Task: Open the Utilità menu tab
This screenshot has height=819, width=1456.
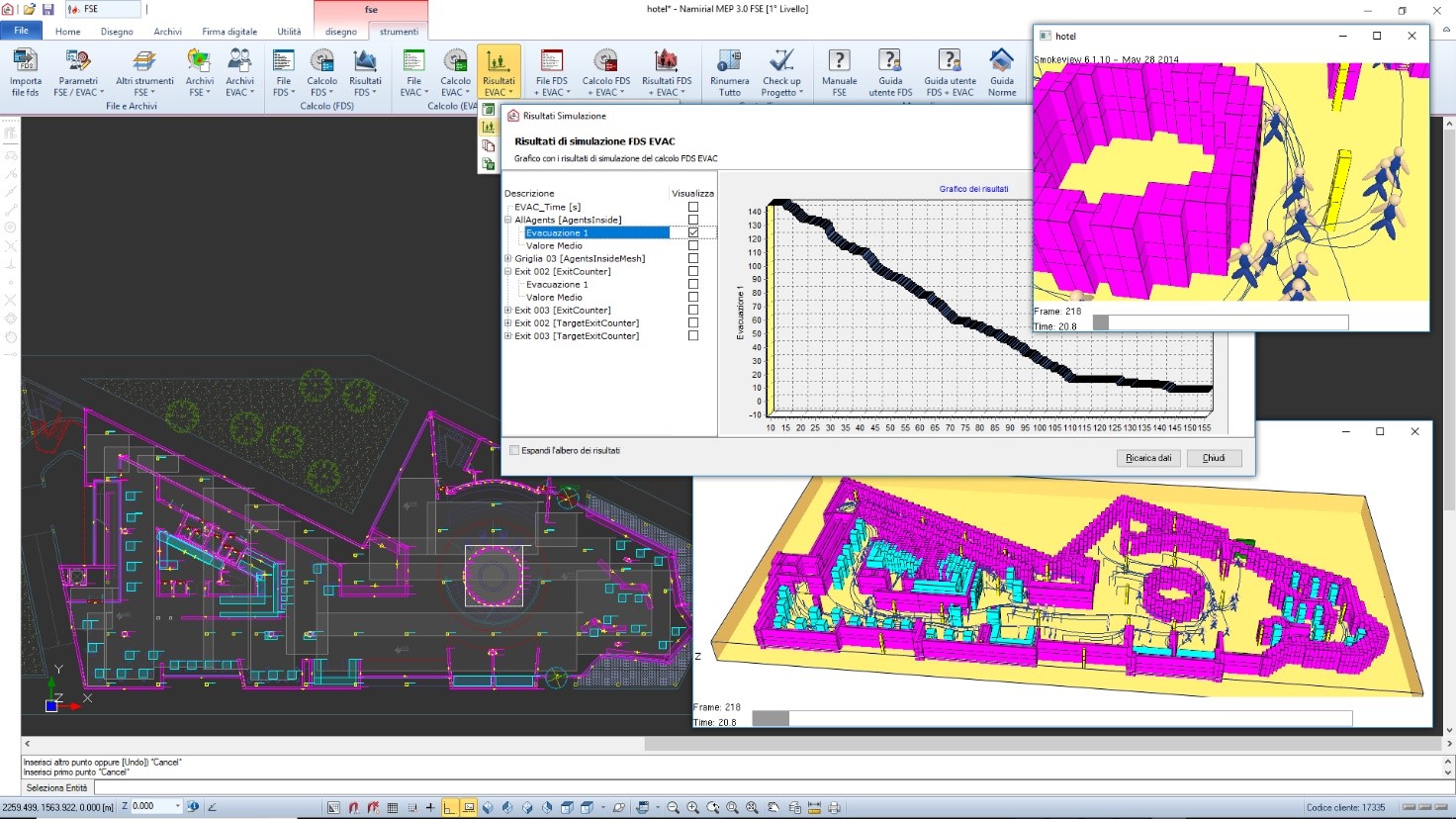Action: click(x=289, y=32)
